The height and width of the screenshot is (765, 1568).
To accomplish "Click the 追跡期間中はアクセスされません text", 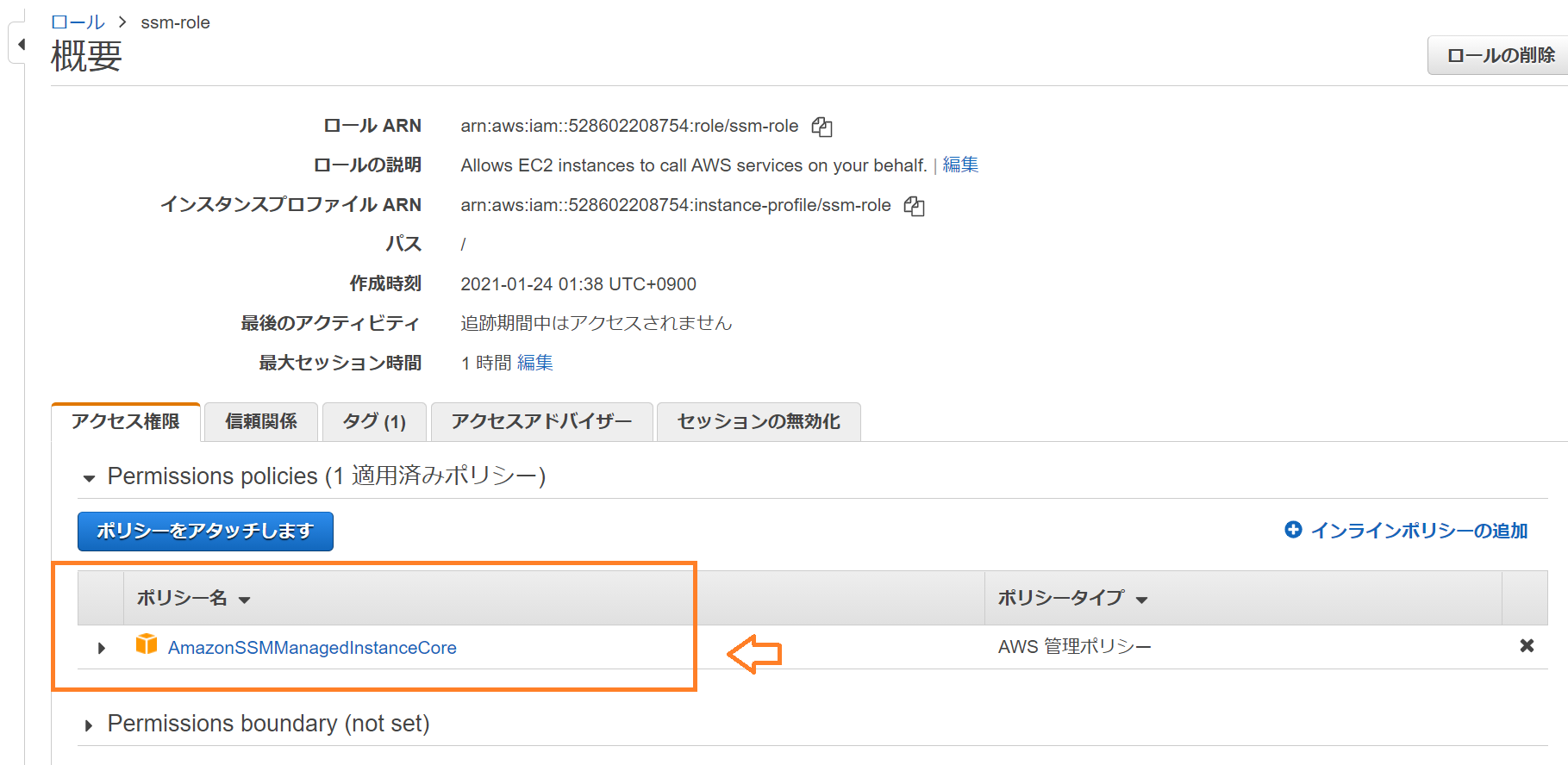I will point(596,323).
